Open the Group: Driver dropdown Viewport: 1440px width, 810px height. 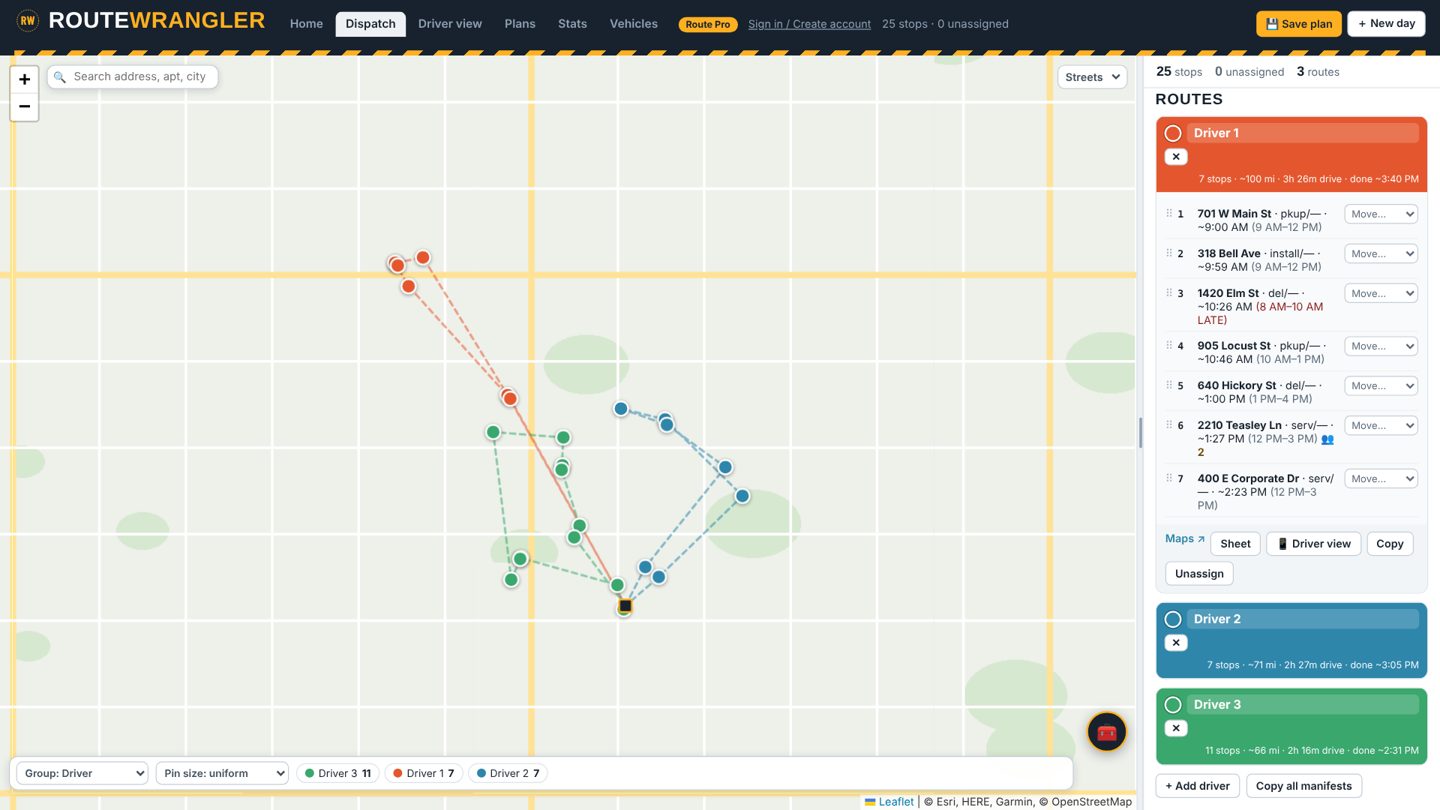[82, 773]
